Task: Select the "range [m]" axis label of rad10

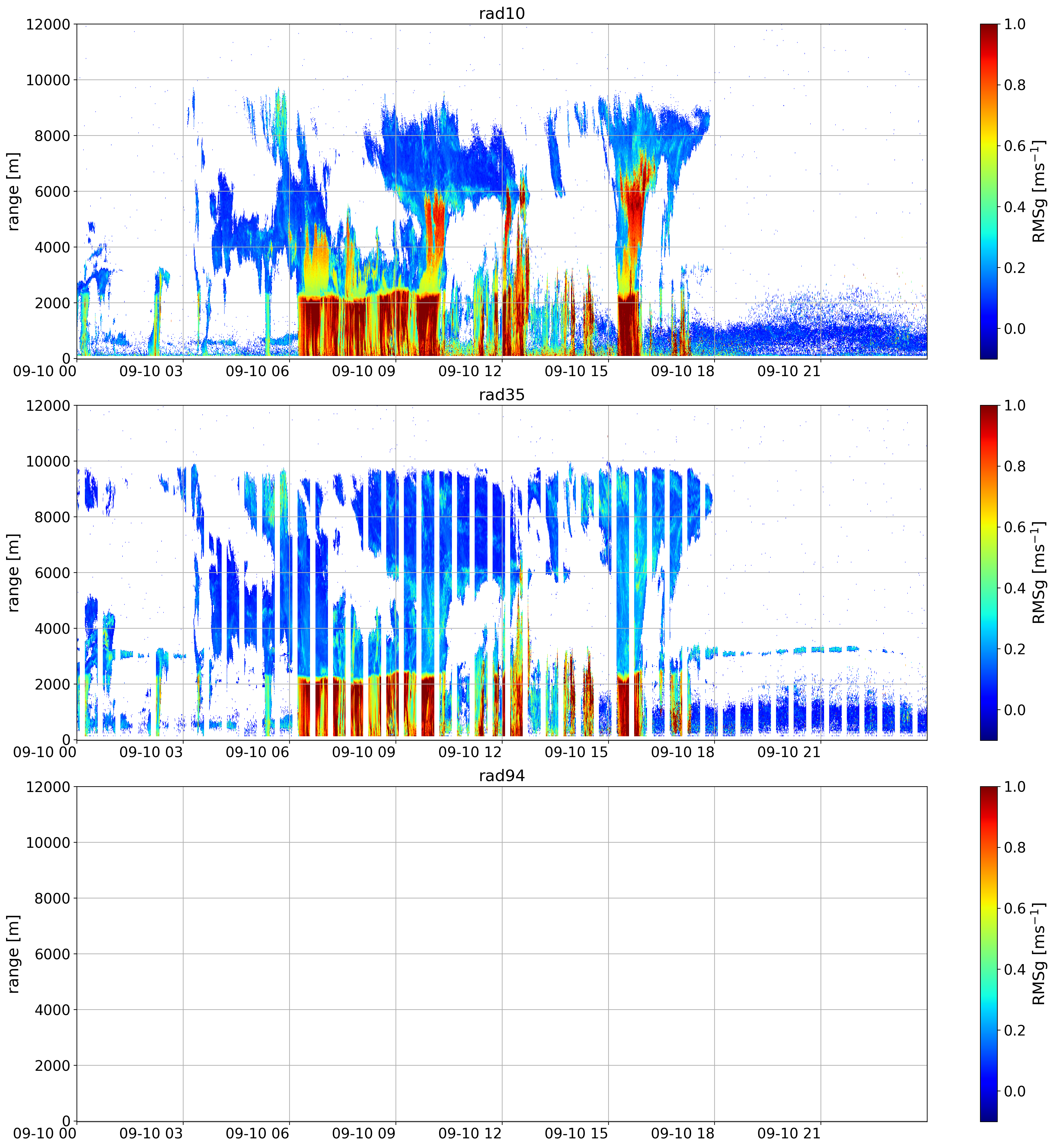Action: pyautogui.click(x=14, y=191)
